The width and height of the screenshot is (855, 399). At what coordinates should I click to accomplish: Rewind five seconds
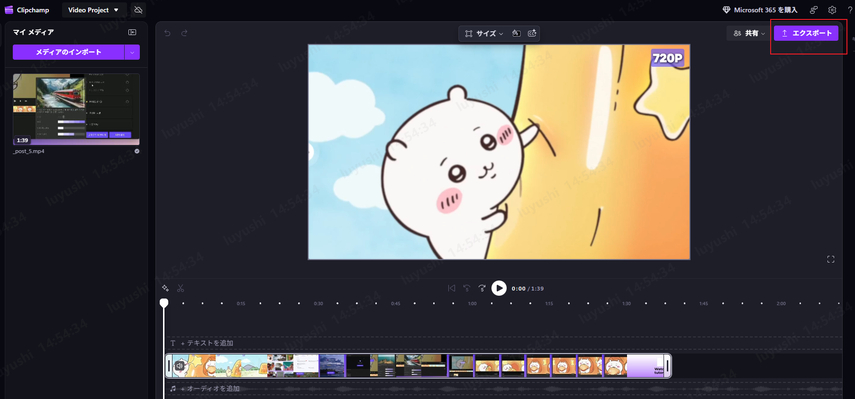pos(466,288)
